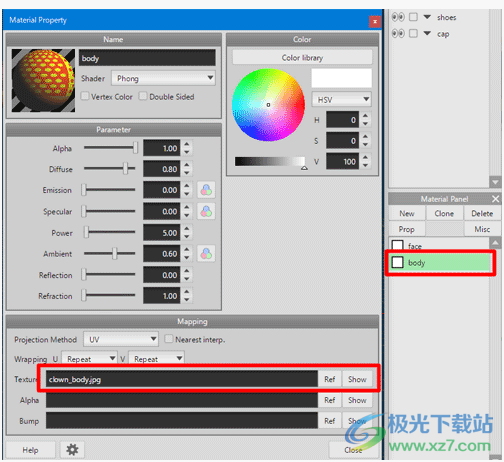Collapse the shoes object tree arrow
Screen dimensions: 504x462
[x=427, y=17]
